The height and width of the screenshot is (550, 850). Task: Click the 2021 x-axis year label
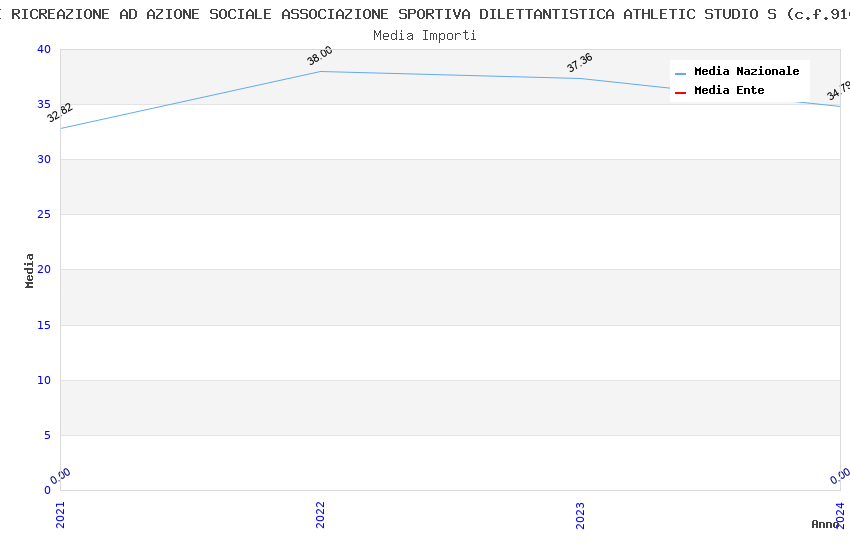(x=60, y=514)
